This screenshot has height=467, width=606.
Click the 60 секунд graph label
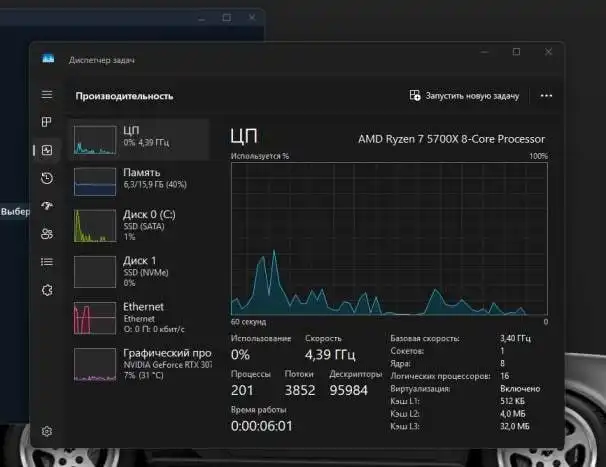pos(248,322)
